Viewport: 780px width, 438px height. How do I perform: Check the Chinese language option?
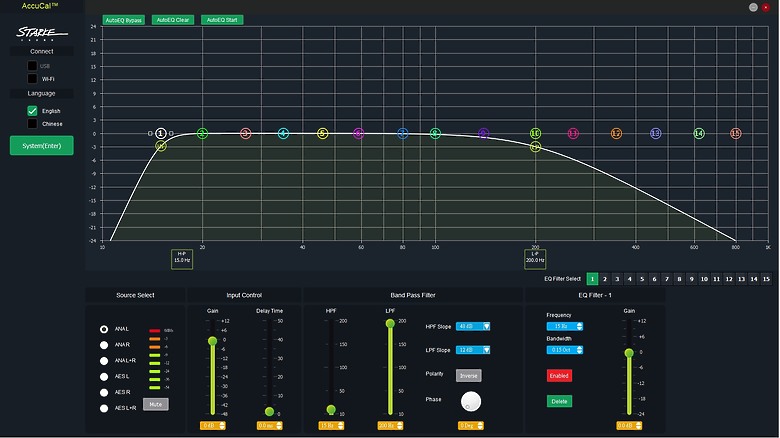[x=32, y=123]
